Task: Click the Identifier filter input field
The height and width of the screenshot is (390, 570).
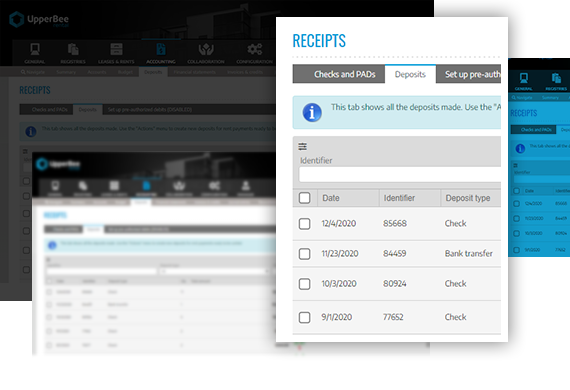Action: coord(400,174)
